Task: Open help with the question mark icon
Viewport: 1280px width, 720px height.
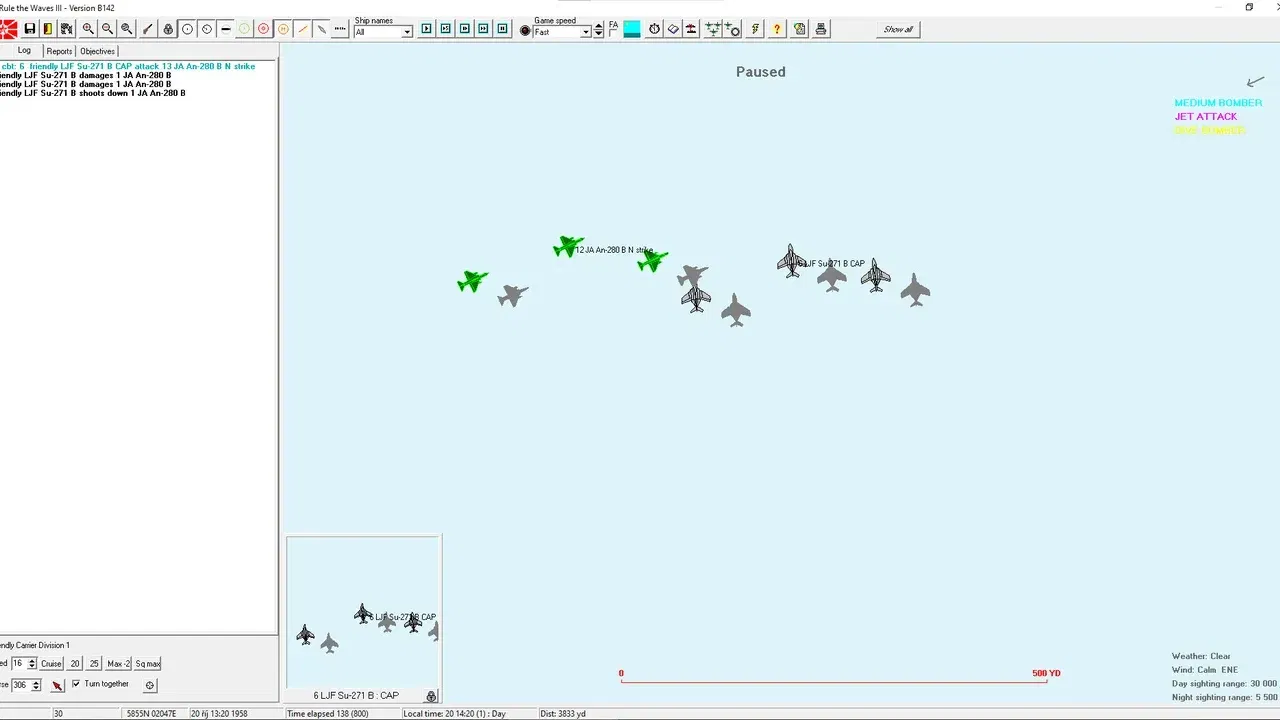Action: (777, 29)
